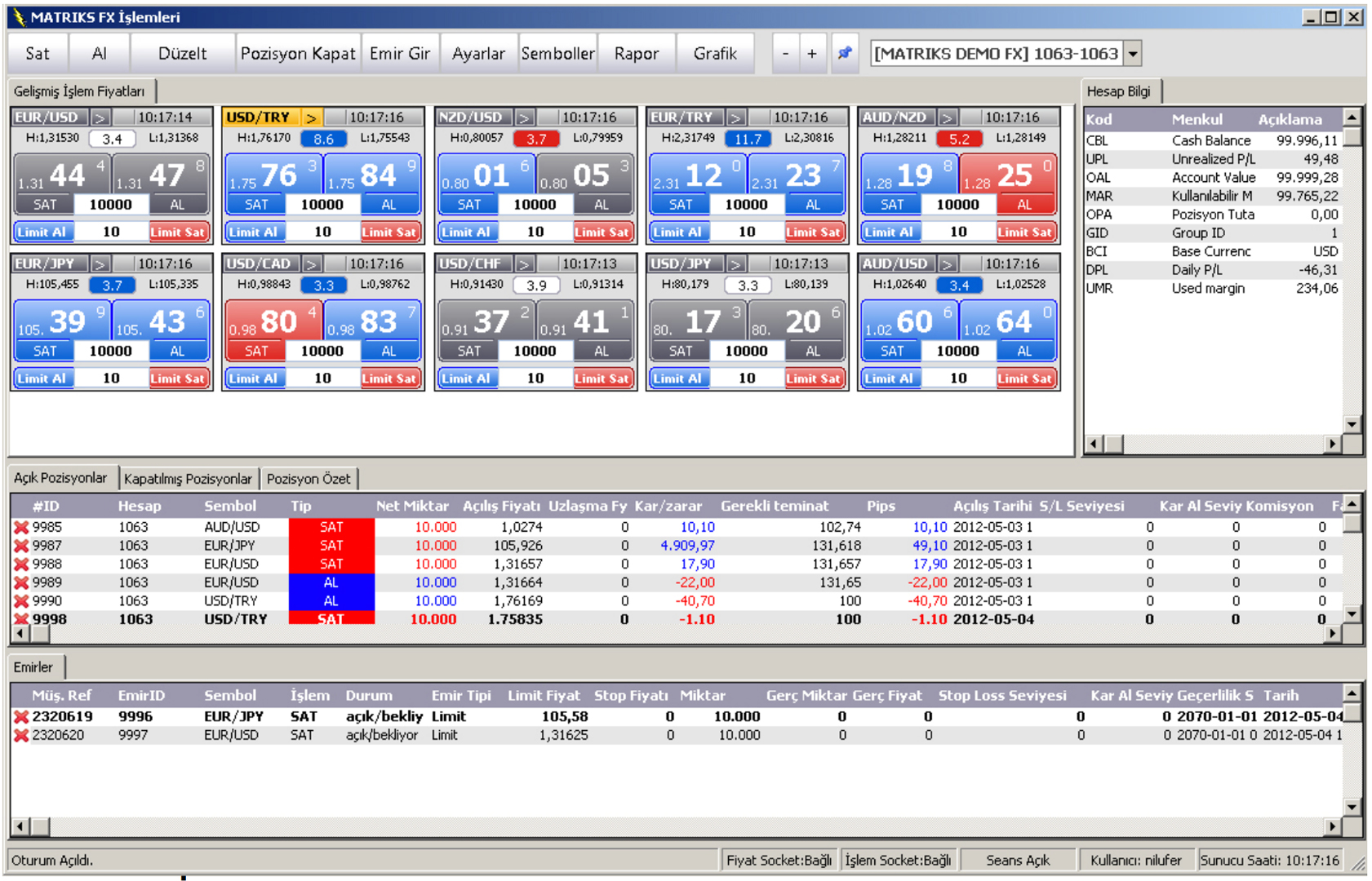
Task: Click the Düzelt toolbar button
Action: (183, 54)
